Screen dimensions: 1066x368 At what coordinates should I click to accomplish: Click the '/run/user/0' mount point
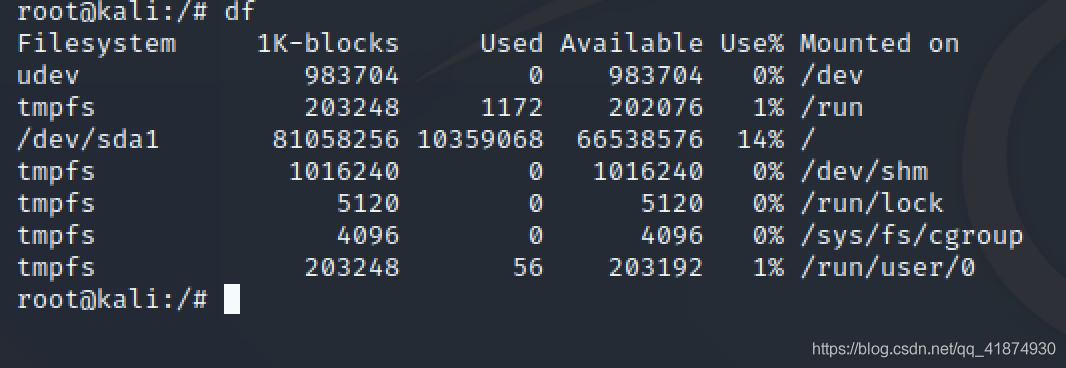coord(888,267)
